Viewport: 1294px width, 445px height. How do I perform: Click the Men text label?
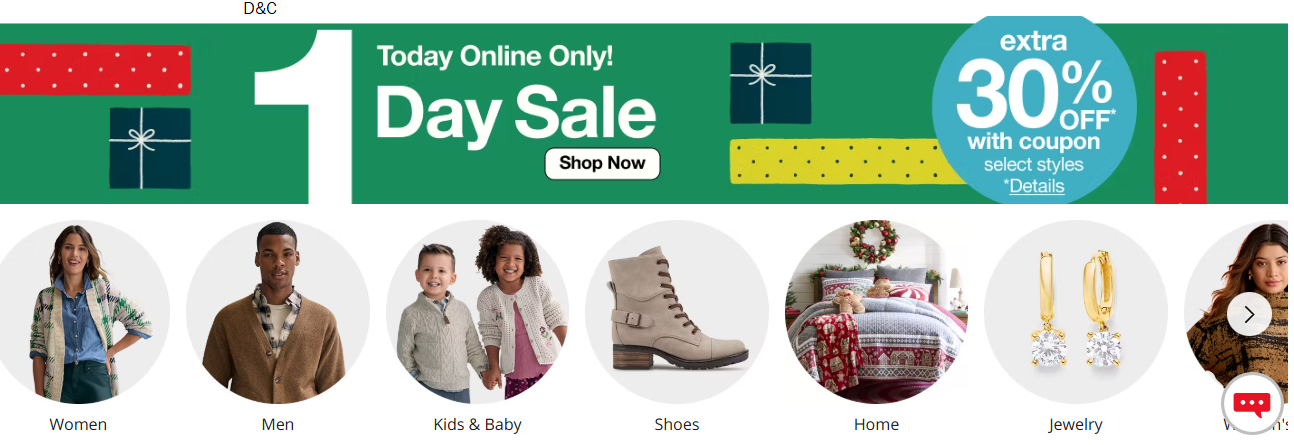coord(278,425)
